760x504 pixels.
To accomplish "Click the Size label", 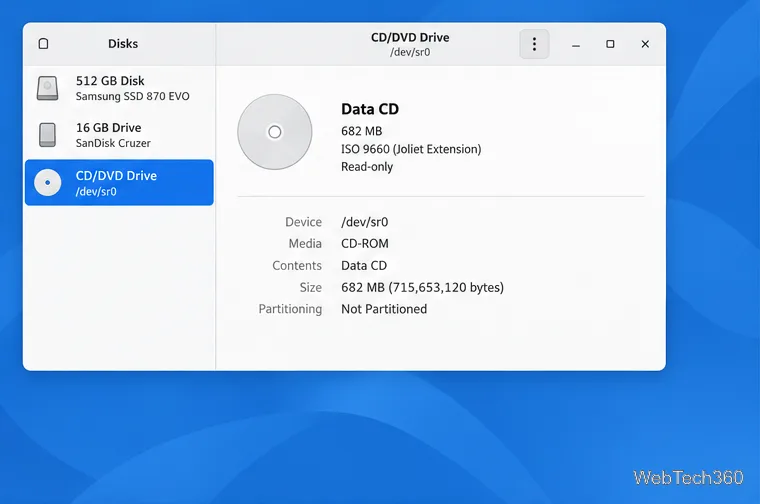I will tap(311, 287).
